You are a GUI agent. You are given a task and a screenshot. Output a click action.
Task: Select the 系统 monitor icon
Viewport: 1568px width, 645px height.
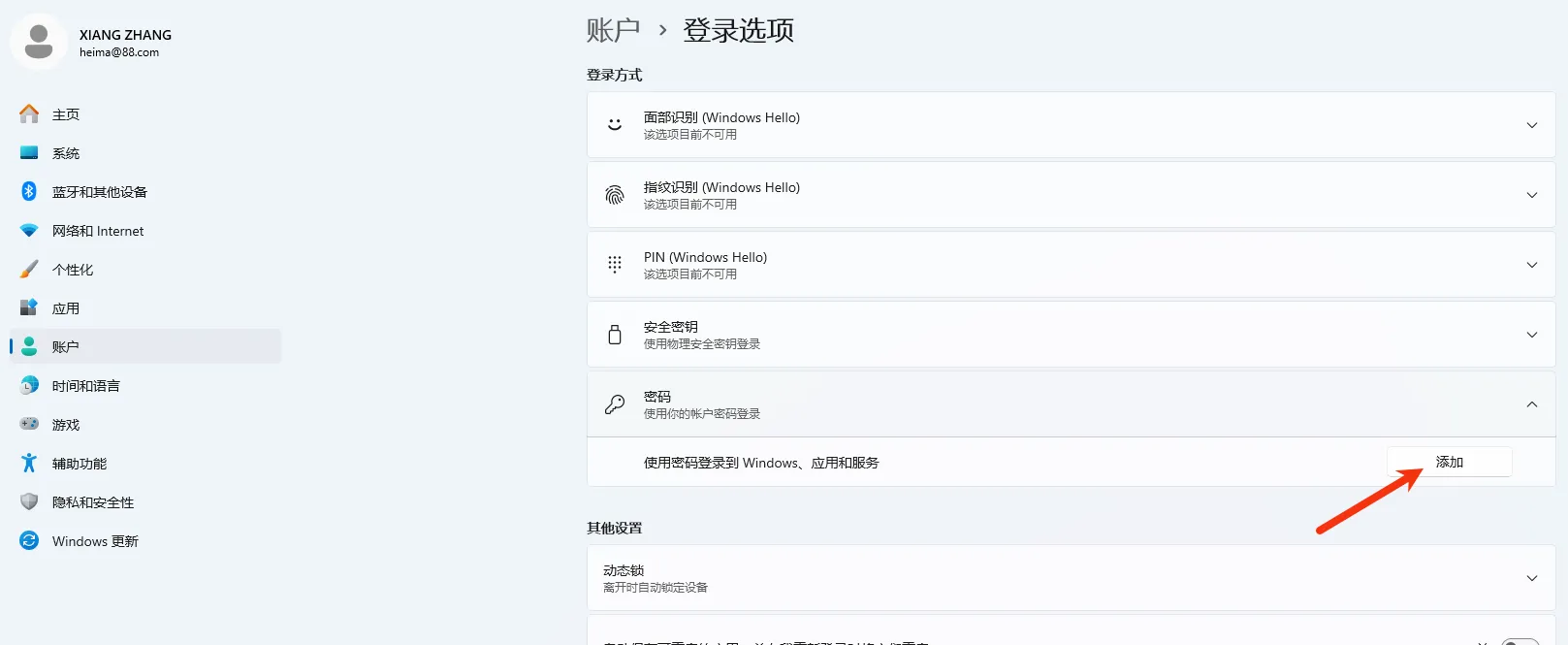click(29, 153)
